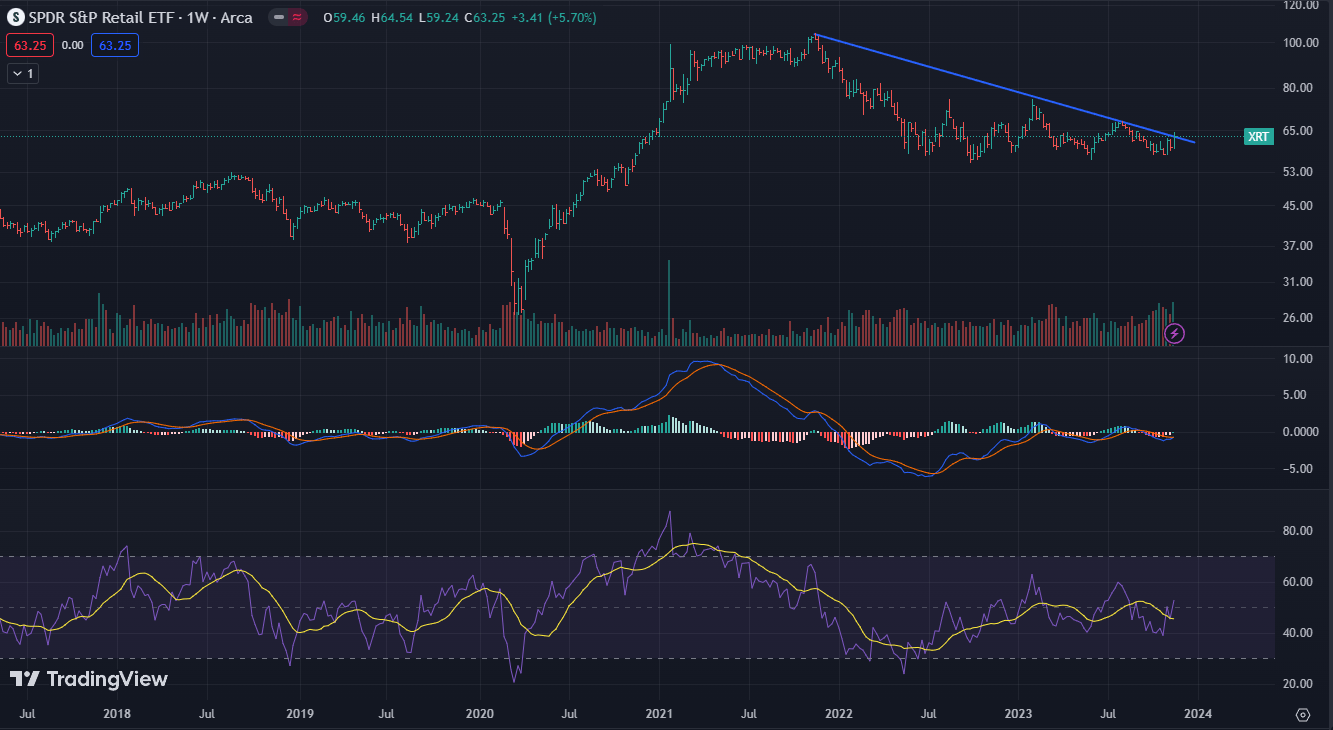The height and width of the screenshot is (730, 1333).
Task: Click the 2023 label on the time axis
Action: coord(1018,714)
